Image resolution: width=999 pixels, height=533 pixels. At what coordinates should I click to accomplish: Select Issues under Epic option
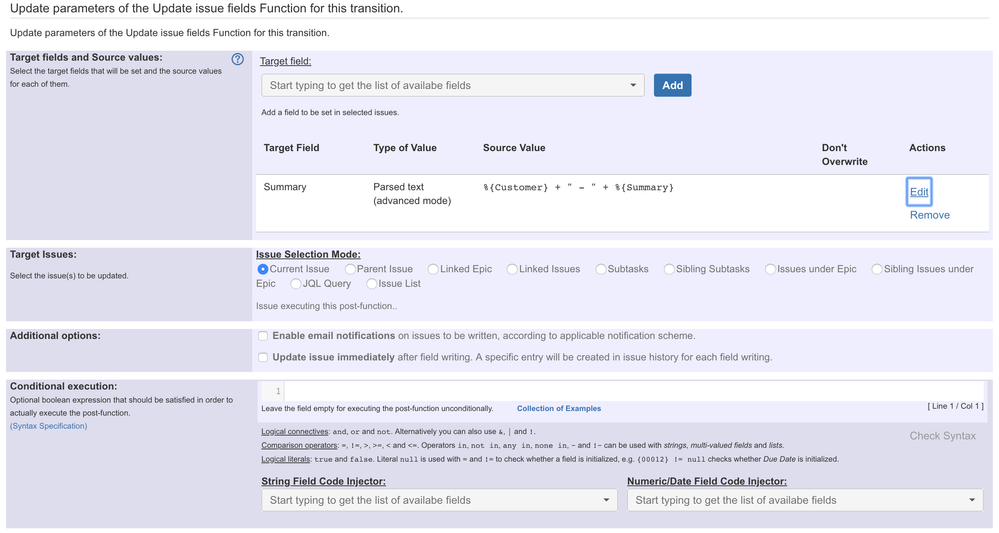[x=771, y=269]
